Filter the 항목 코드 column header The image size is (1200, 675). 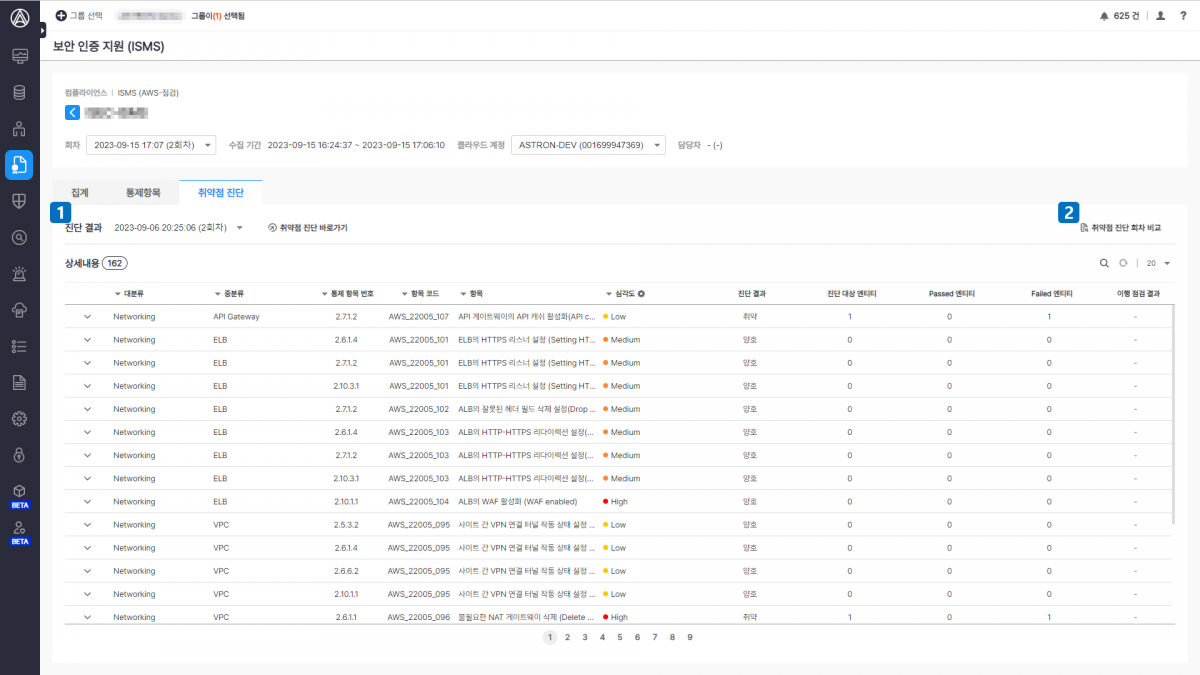coord(405,294)
